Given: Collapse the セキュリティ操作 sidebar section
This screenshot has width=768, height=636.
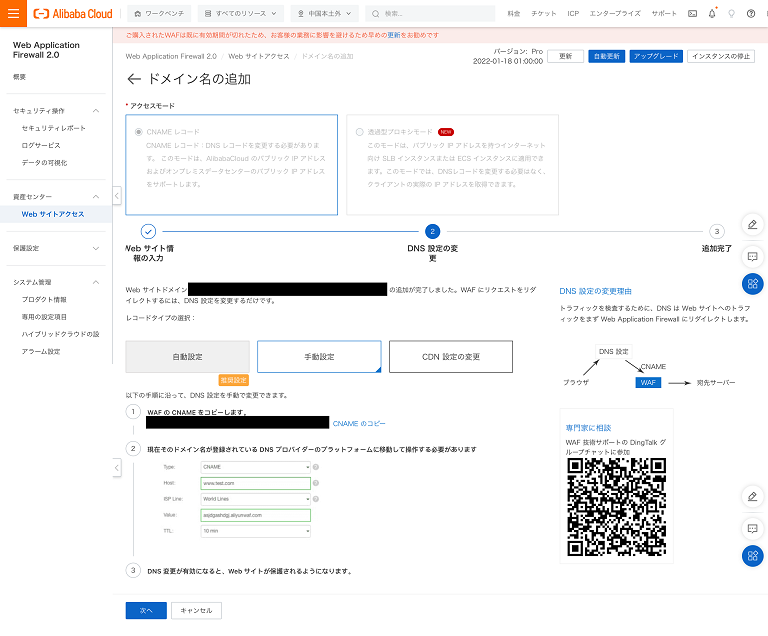Looking at the screenshot, I should coord(96,110).
